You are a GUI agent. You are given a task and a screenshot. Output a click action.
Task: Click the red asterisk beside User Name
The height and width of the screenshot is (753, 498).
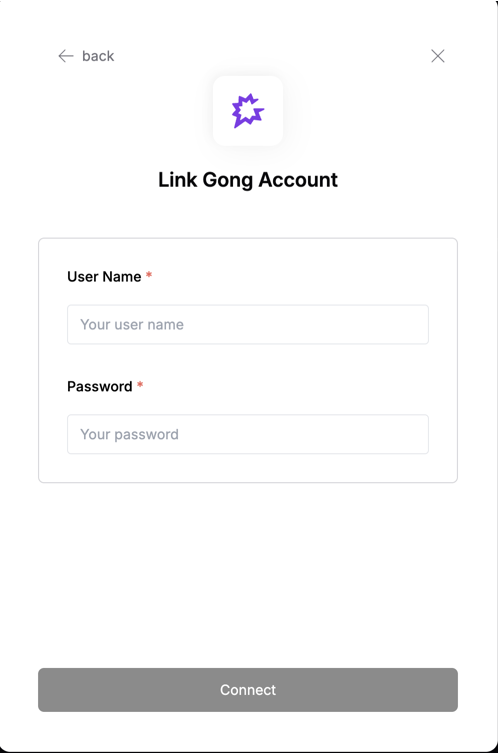(x=149, y=275)
